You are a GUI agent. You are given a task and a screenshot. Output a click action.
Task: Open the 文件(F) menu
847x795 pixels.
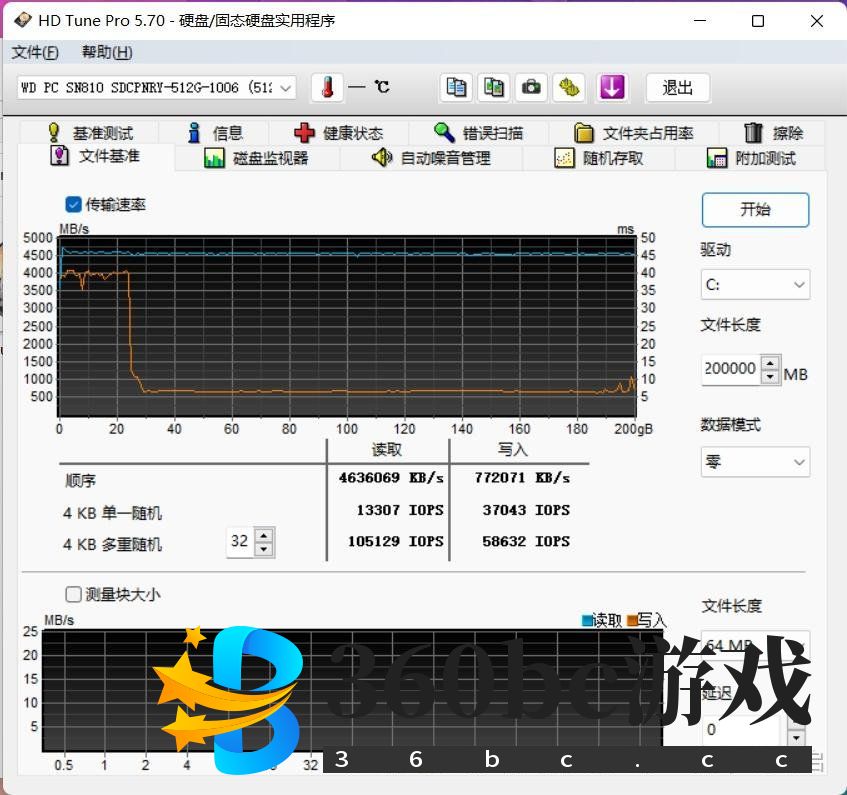click(x=35, y=52)
